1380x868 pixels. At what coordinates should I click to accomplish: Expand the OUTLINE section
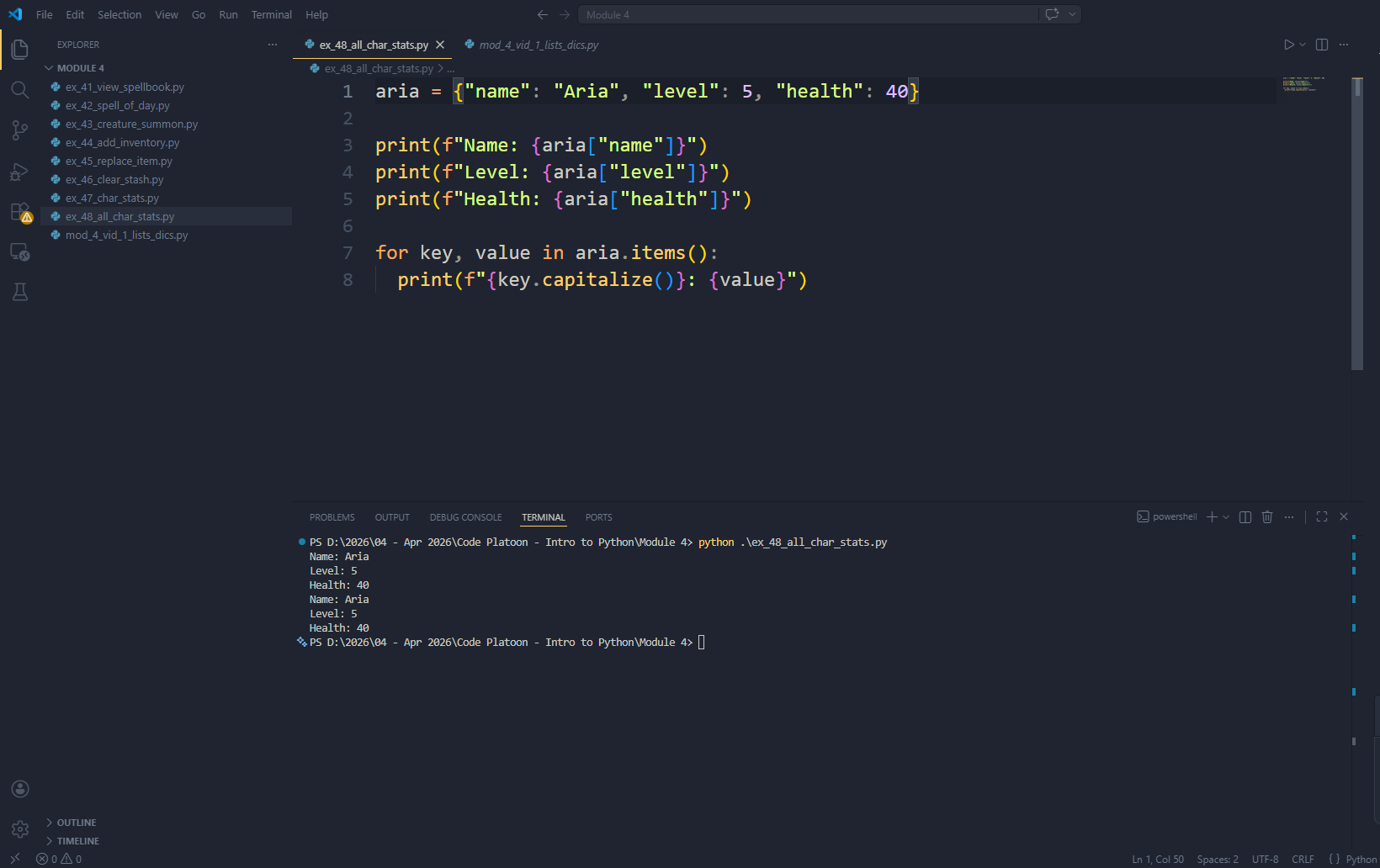point(77,823)
